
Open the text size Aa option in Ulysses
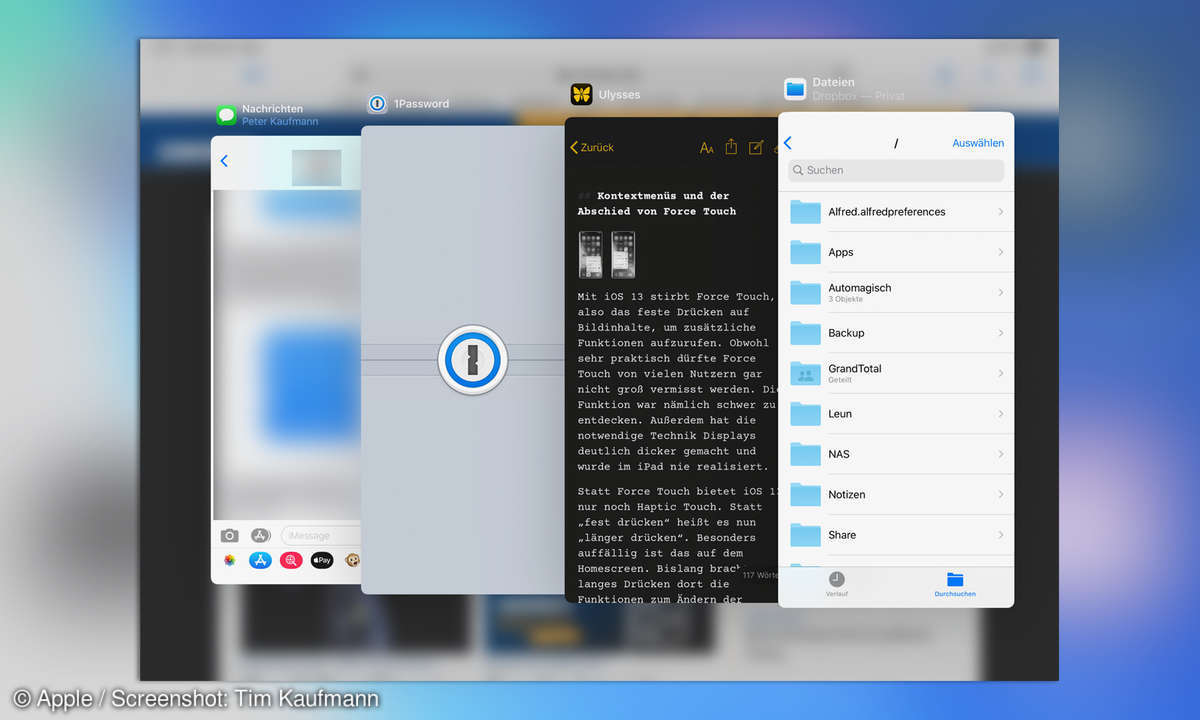[707, 148]
